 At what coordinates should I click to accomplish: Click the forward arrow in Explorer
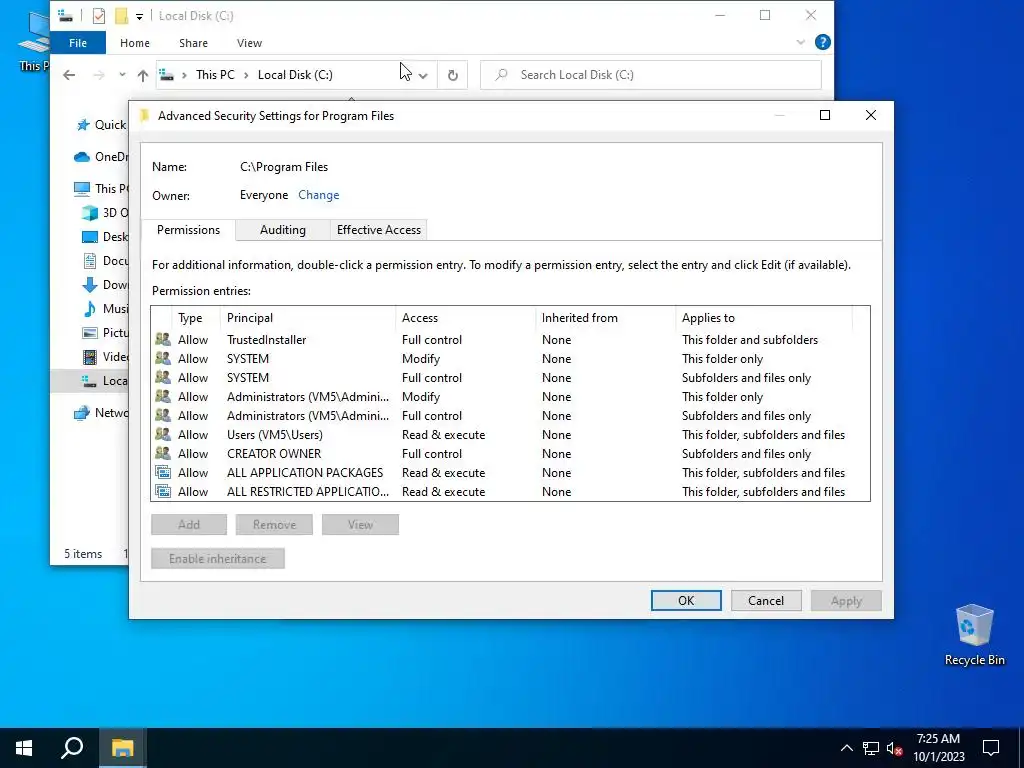[99, 75]
